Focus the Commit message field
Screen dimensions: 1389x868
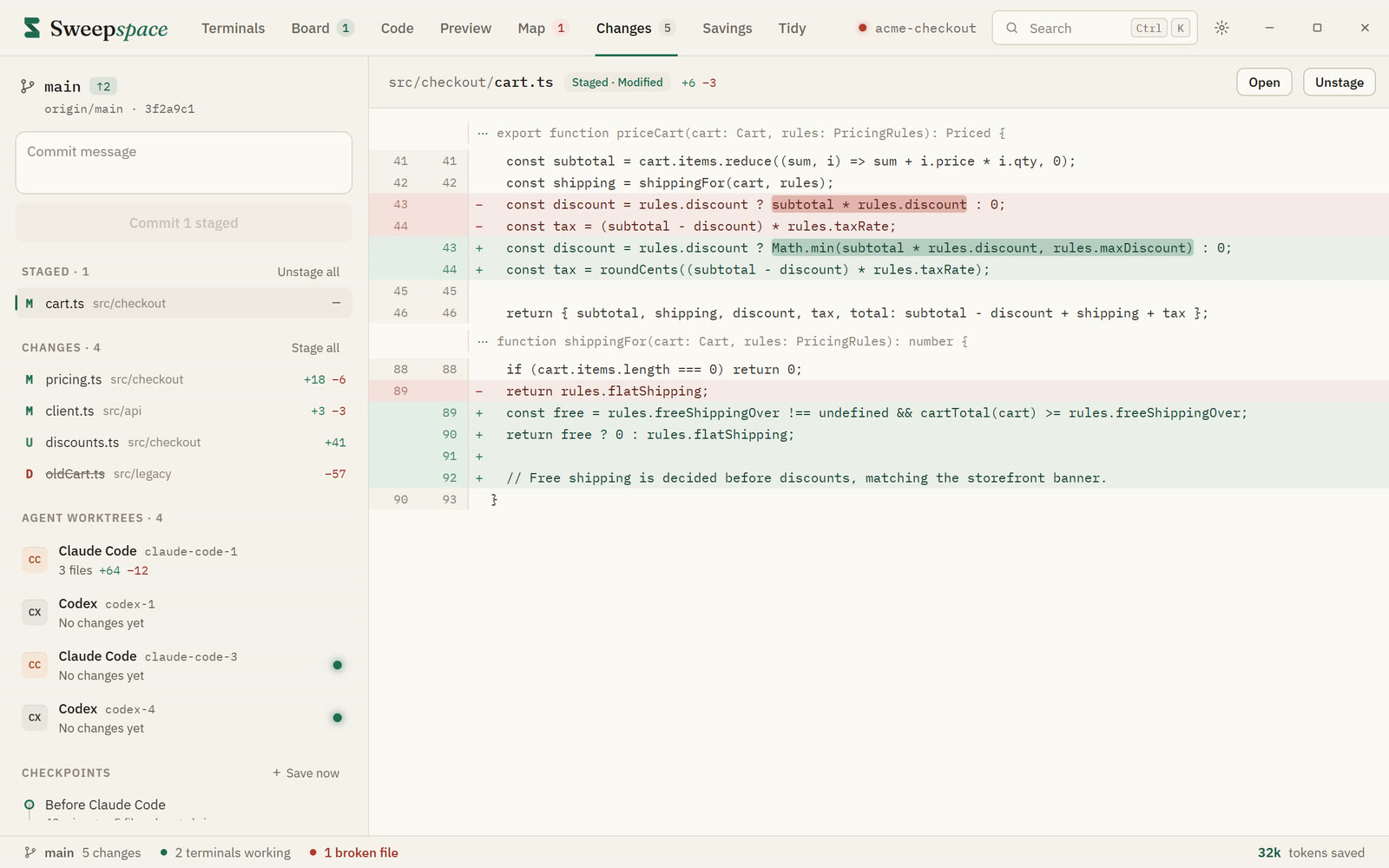tap(184, 163)
